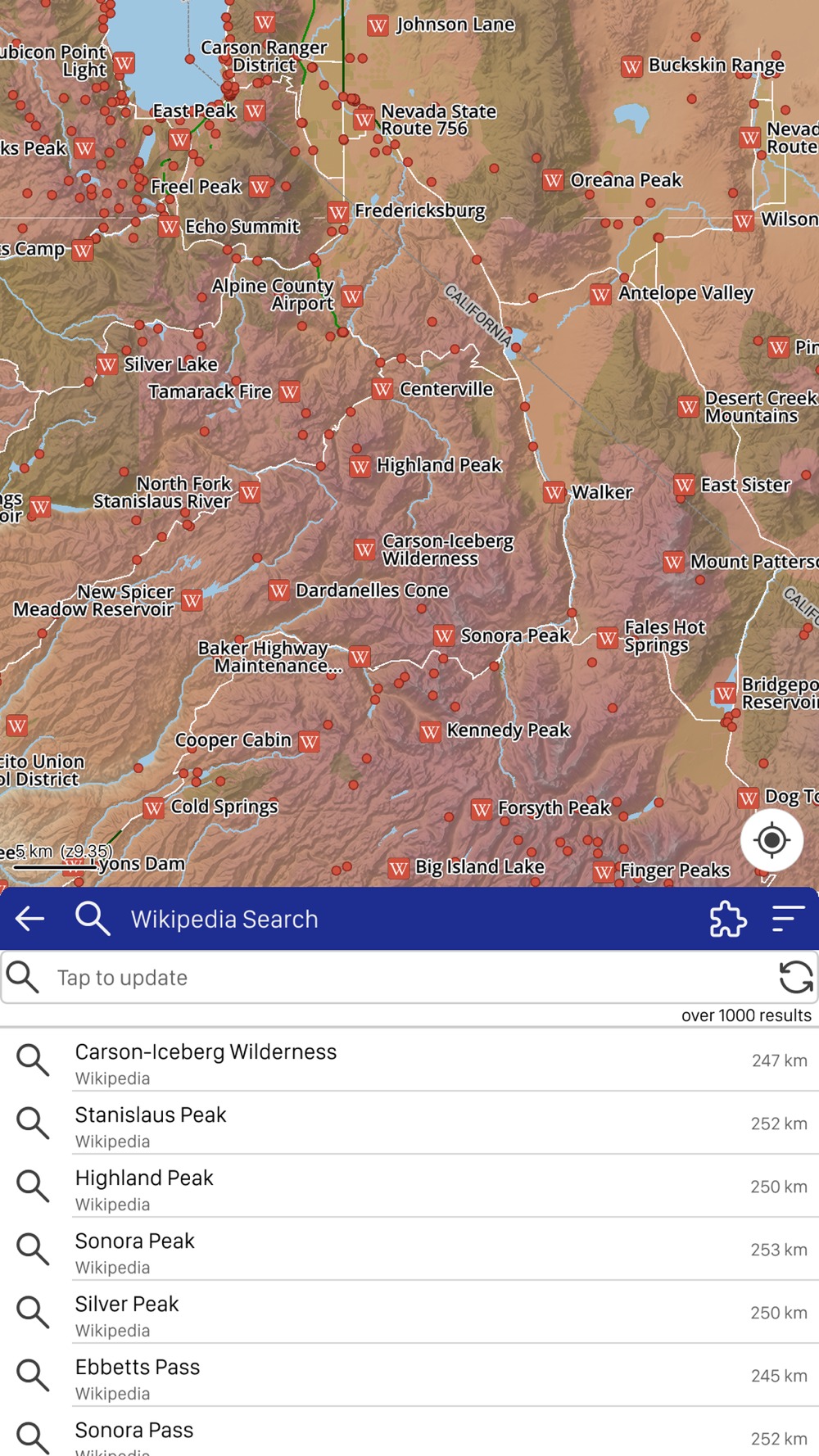The image size is (819, 1456).
Task: Tap the Mount Patterson Wikipedia marker
Action: [673, 562]
